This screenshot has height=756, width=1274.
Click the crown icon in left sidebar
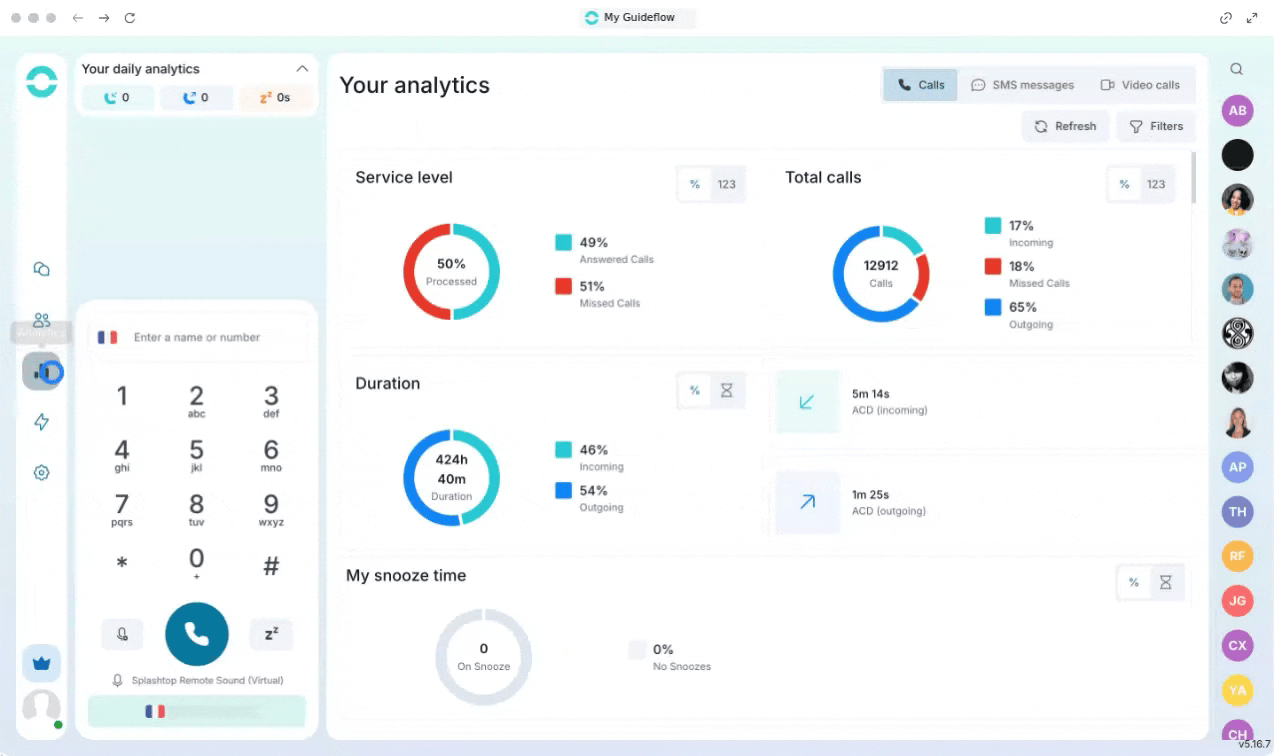[41, 663]
